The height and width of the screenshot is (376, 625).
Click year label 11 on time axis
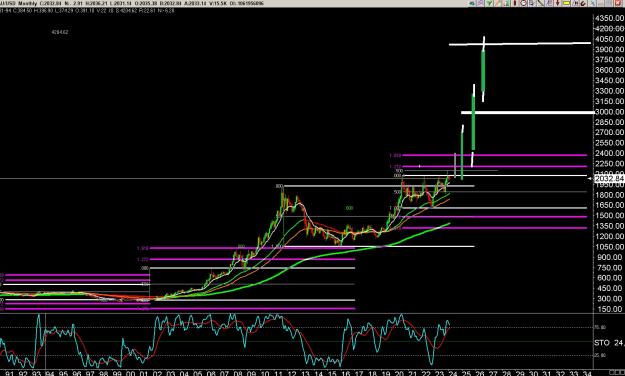tap(278, 373)
